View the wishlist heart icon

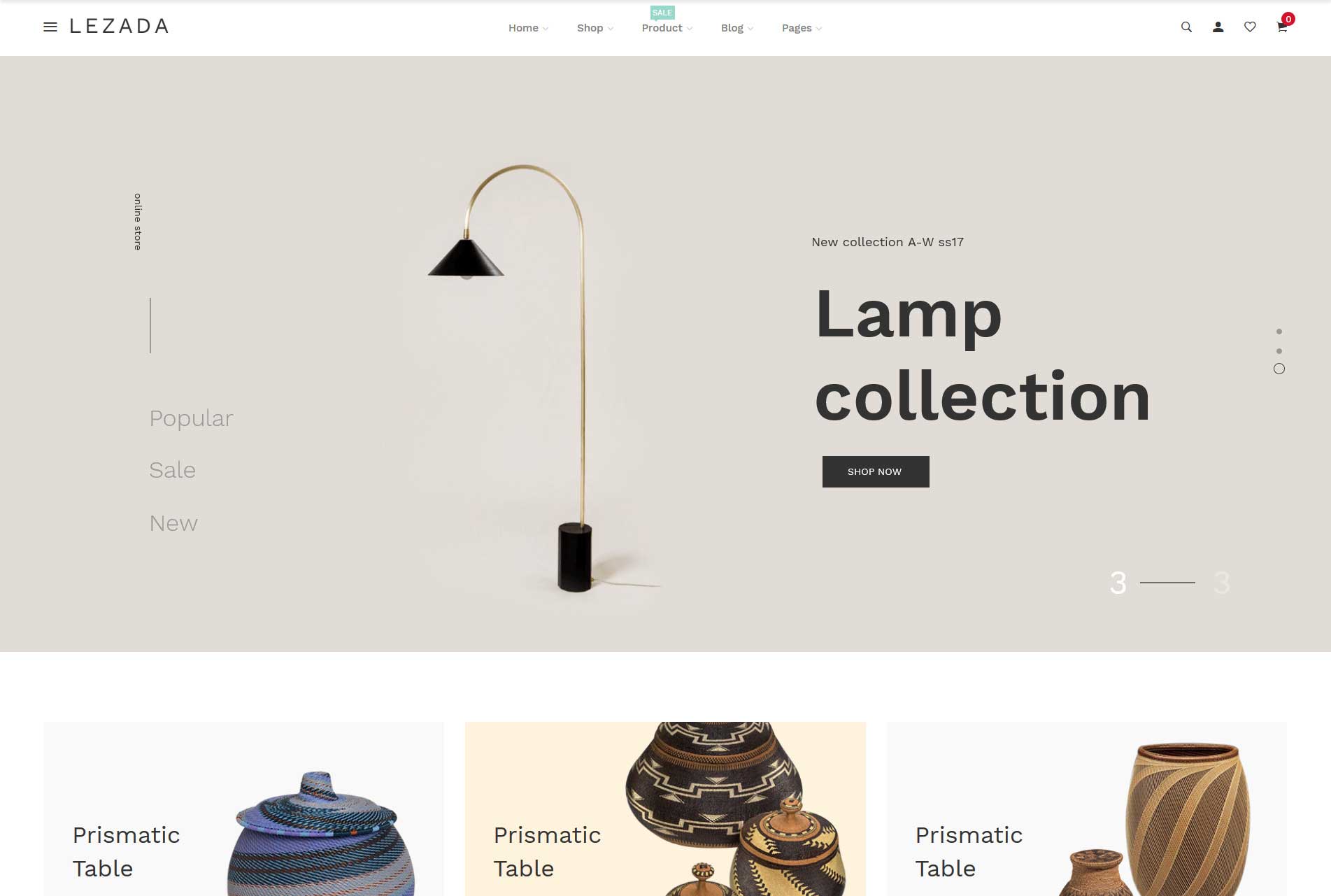(x=1250, y=27)
